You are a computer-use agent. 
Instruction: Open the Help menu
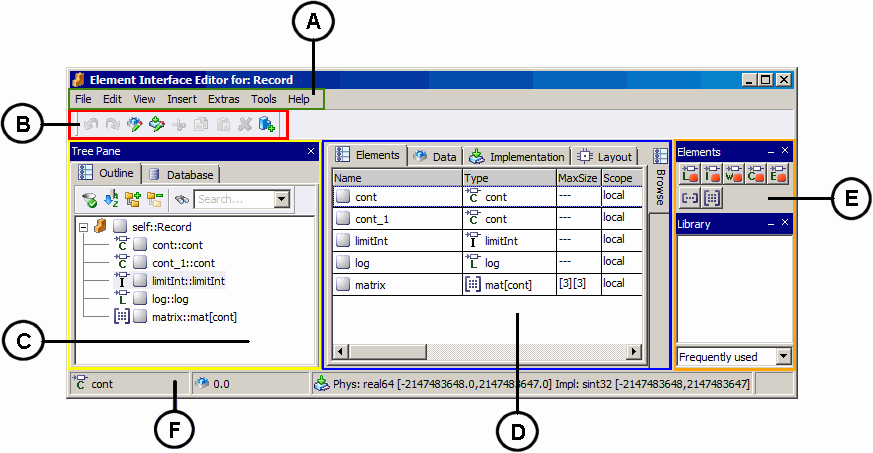point(298,99)
